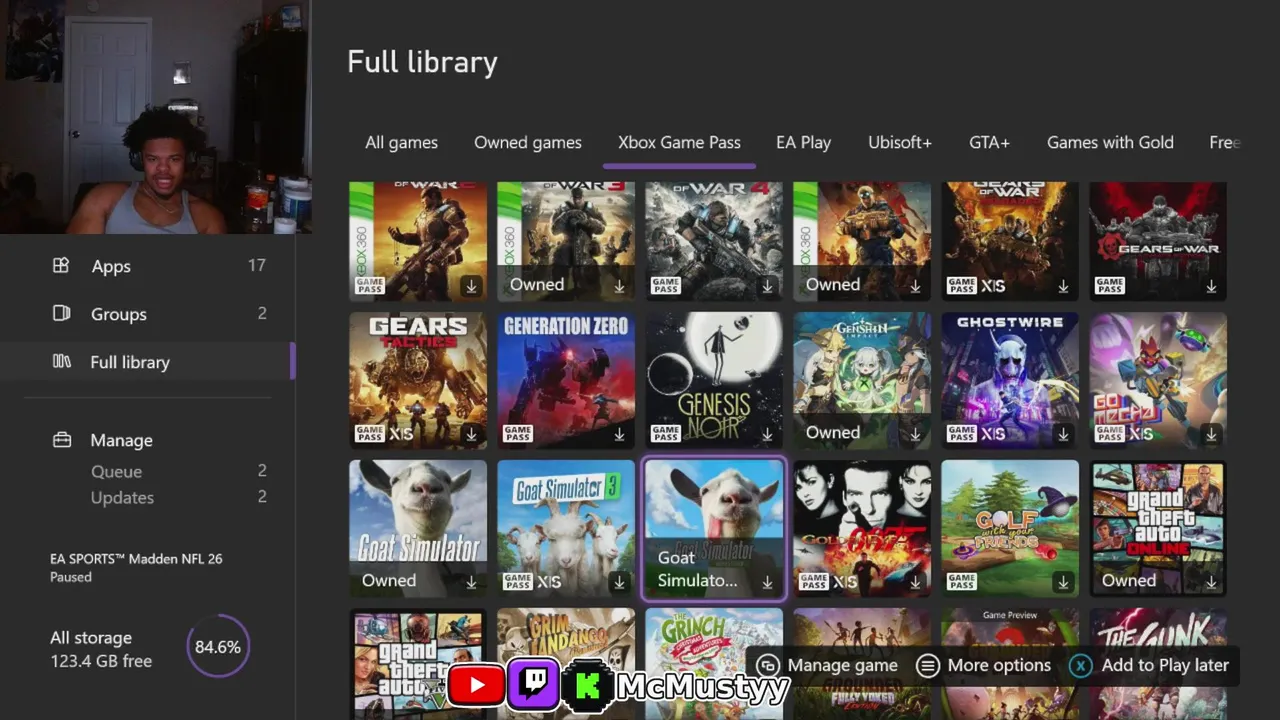Click the X button icon for Play later
This screenshot has width=1280, height=720.
[x=1081, y=665]
